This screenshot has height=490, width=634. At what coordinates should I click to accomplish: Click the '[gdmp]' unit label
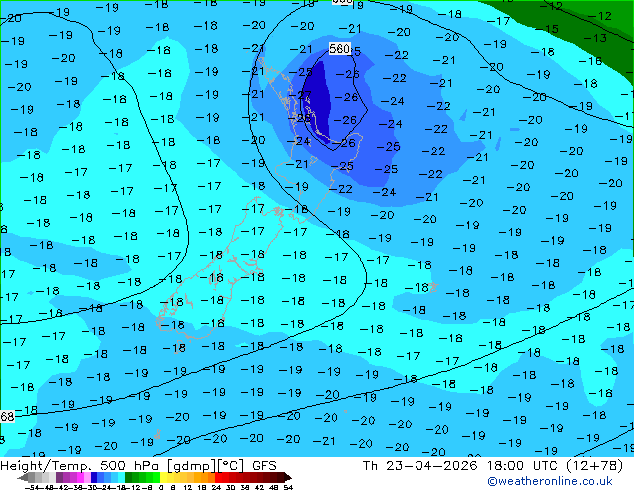(x=191, y=466)
